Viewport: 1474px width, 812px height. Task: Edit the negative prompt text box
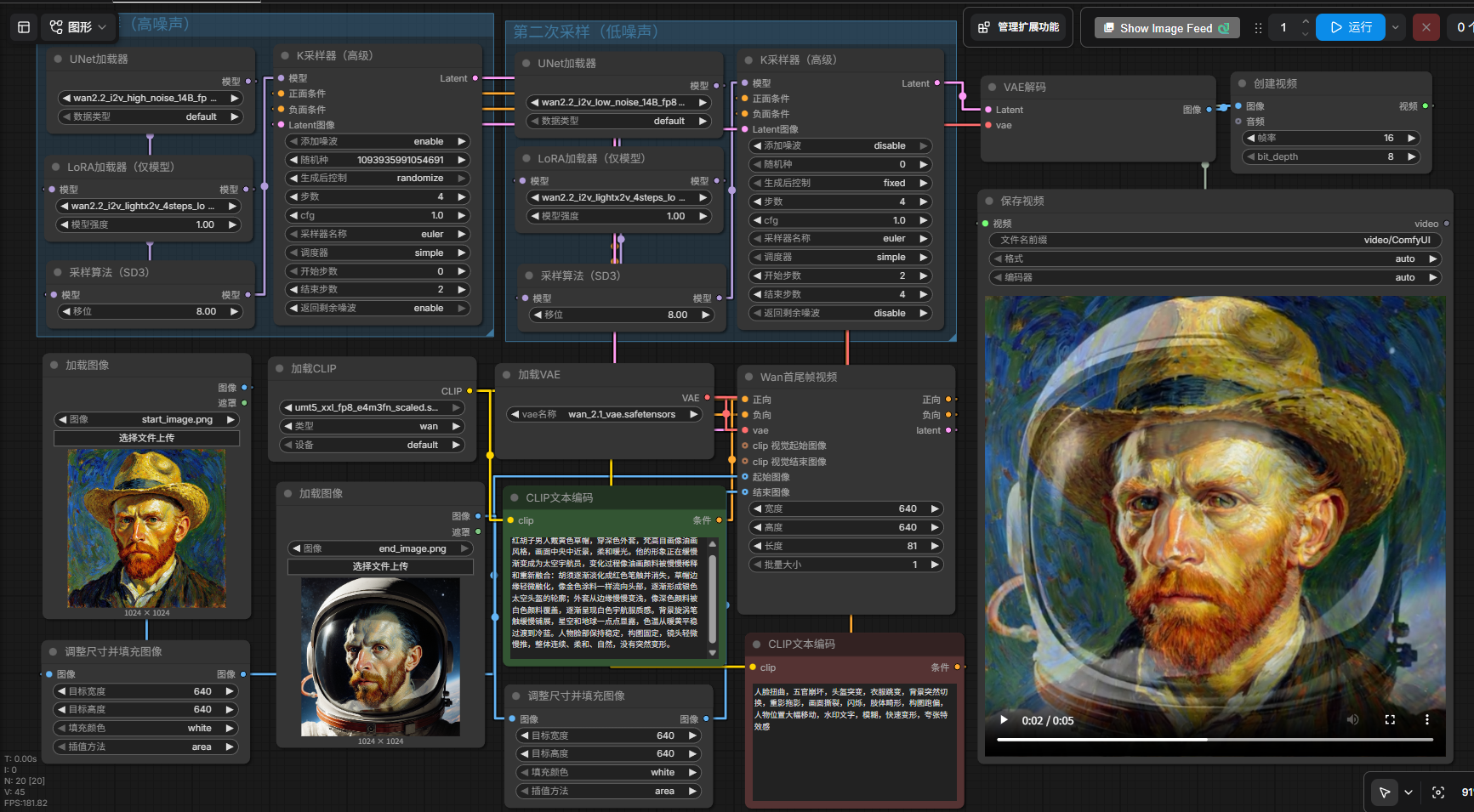tap(854, 741)
